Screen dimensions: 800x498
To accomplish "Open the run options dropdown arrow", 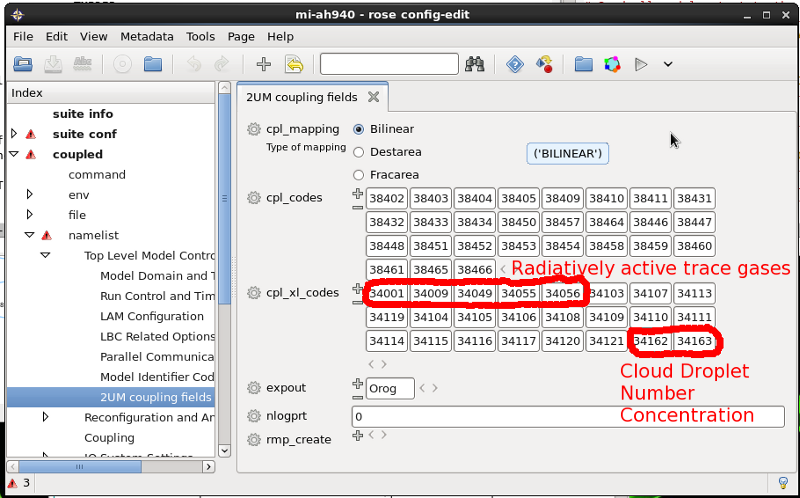I will 668,64.
